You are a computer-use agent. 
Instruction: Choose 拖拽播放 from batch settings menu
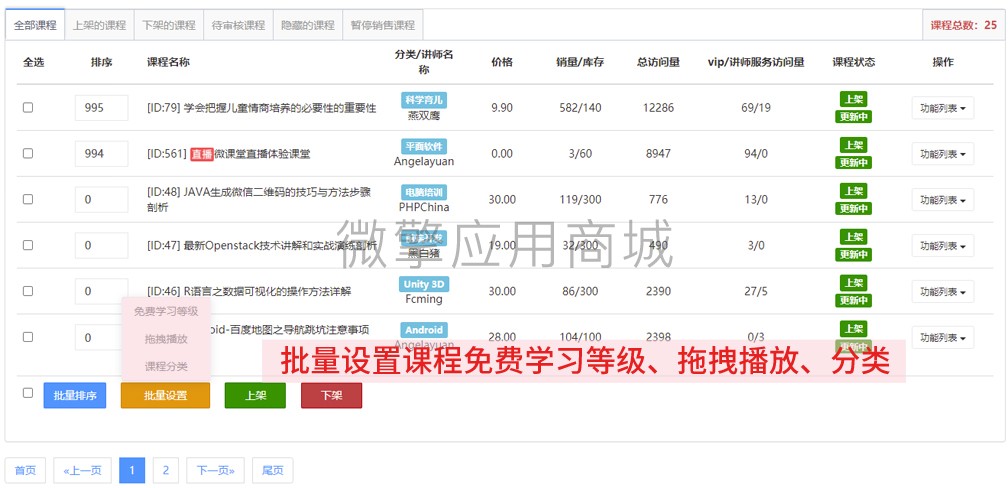[x=166, y=339]
